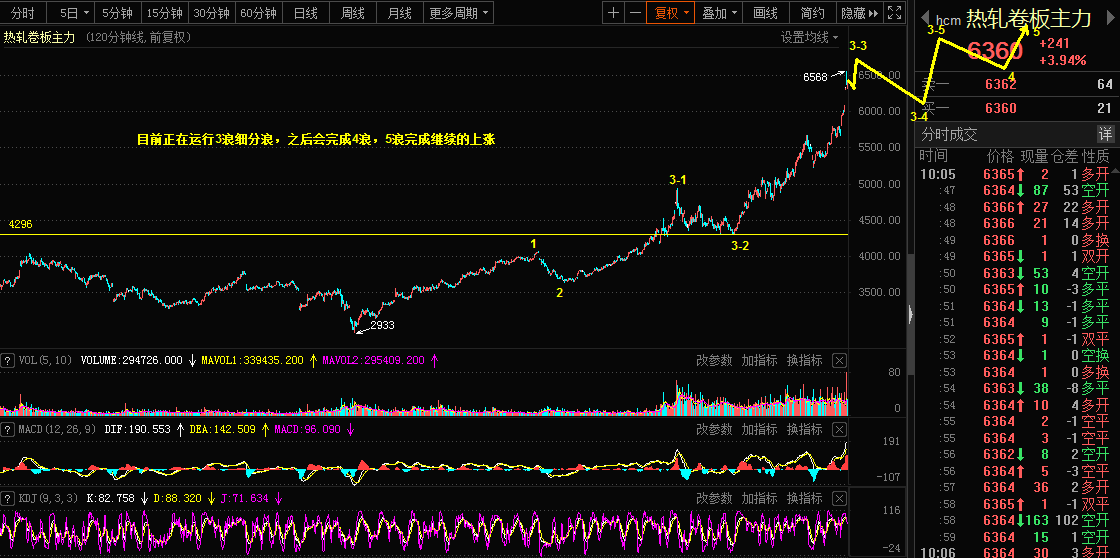
Task: Enter fullscreen chart mode icon
Action: (x=894, y=12)
